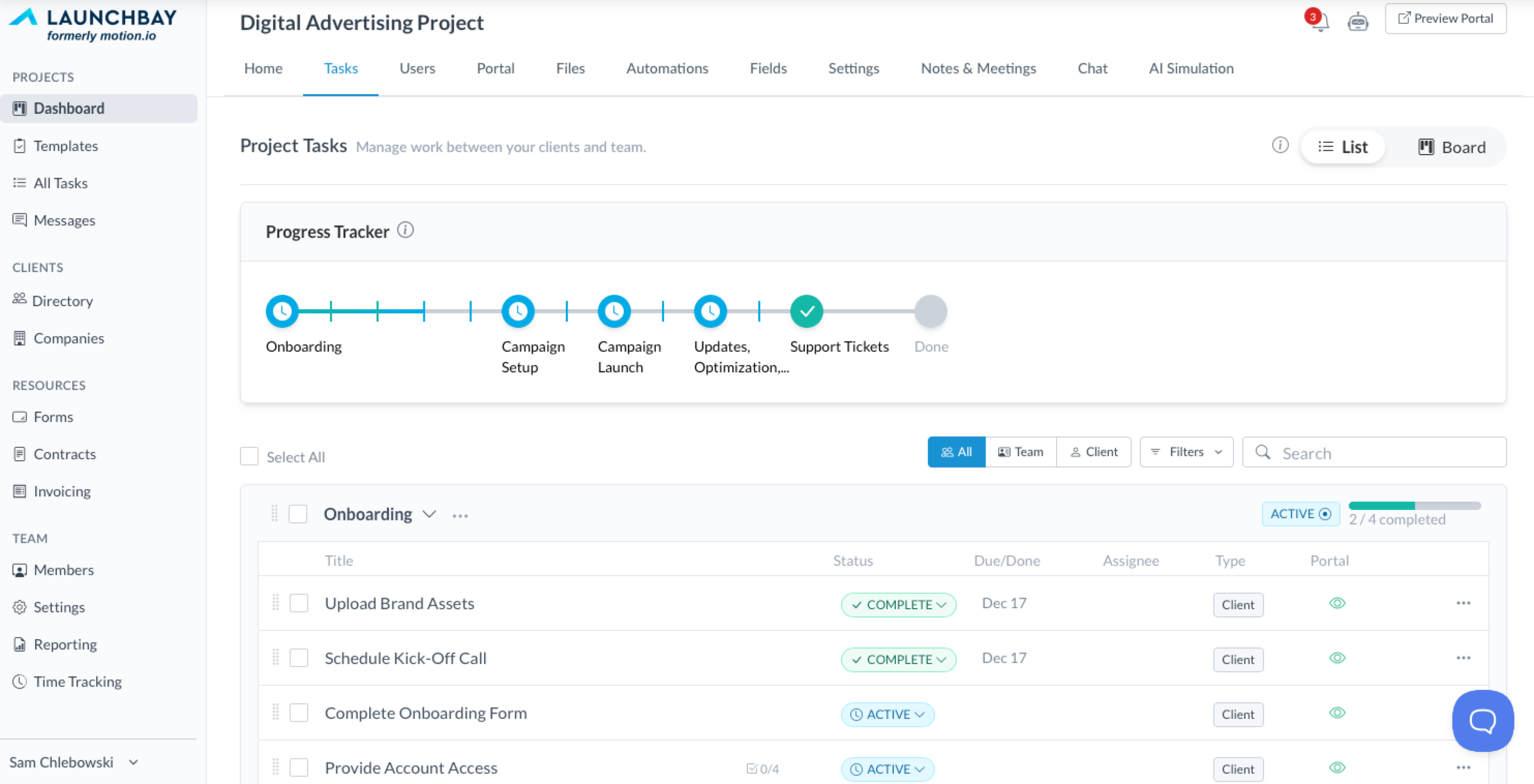Open the Notes & Meetings tab
The image size is (1534, 784).
click(x=979, y=68)
